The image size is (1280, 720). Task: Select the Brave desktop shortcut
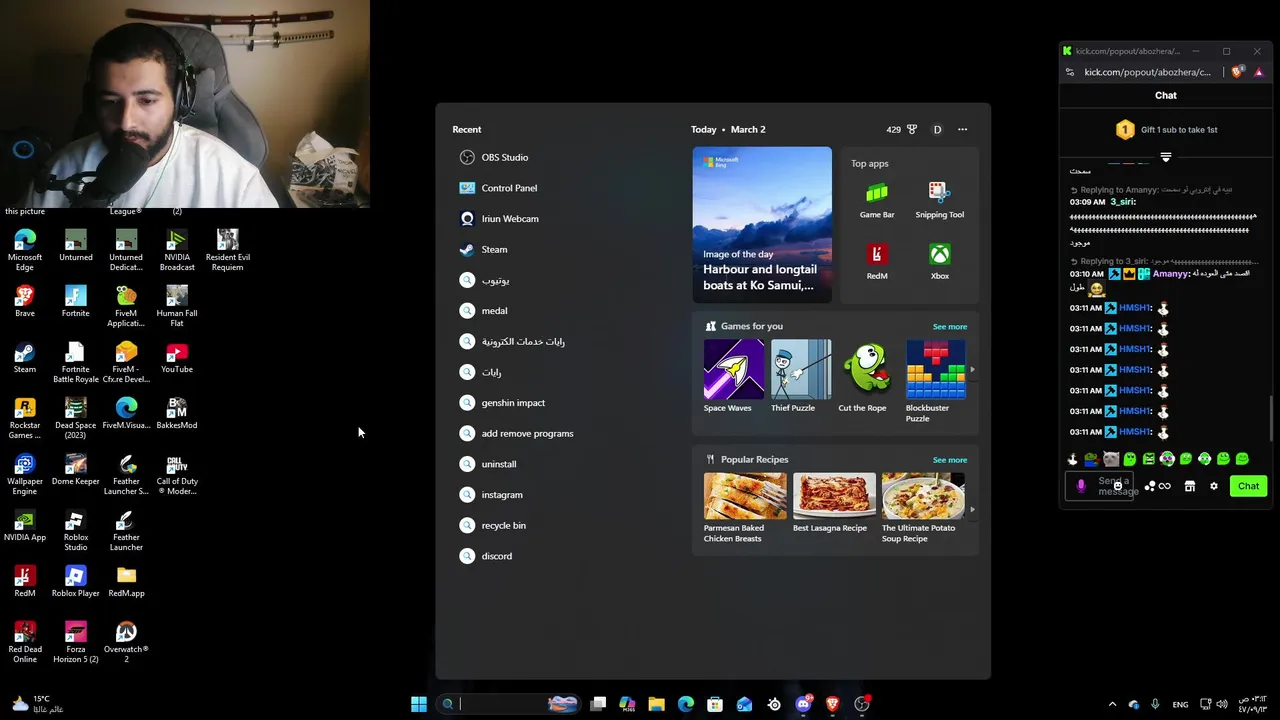tap(25, 301)
